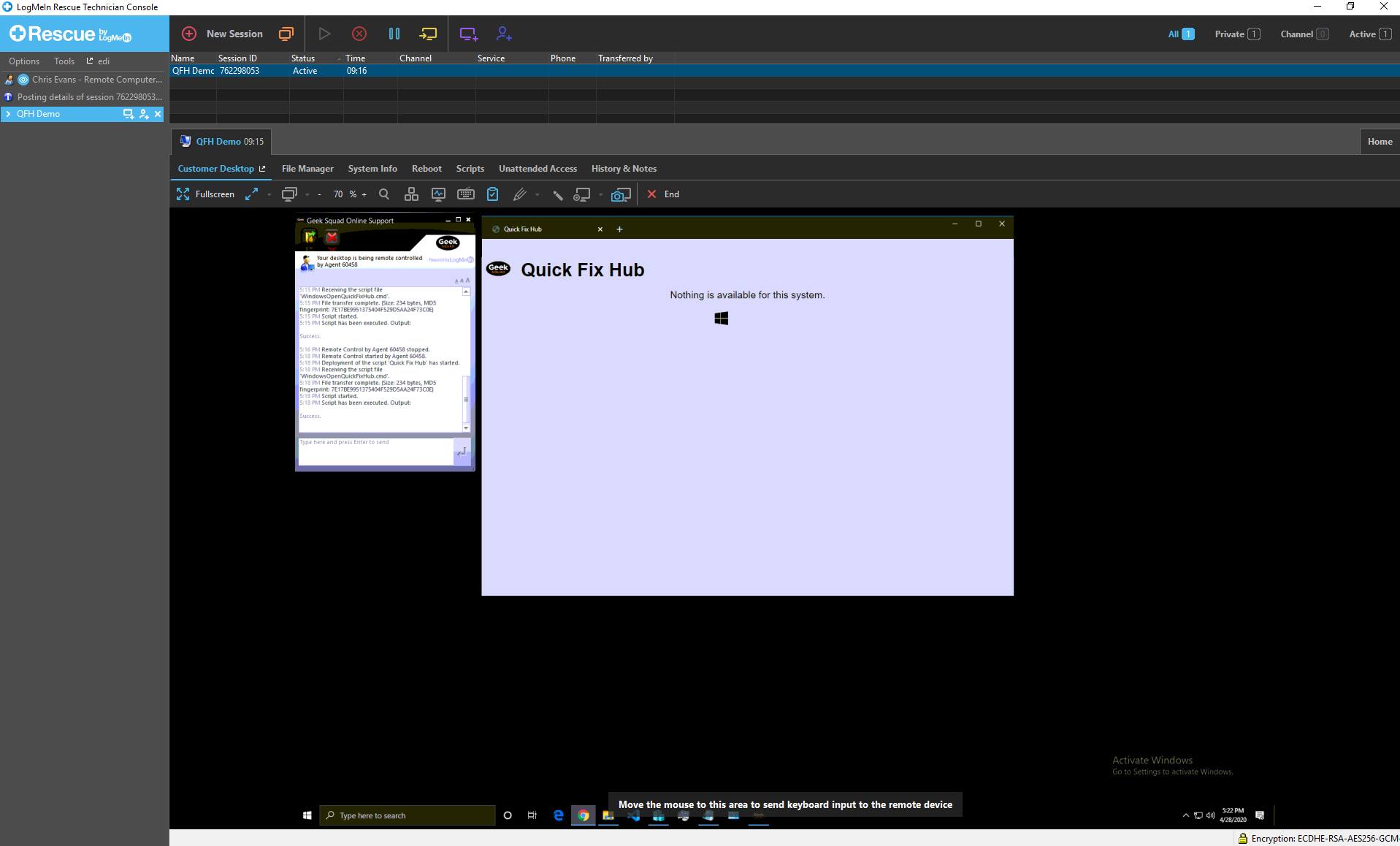Increase zoom with the plus stepper

364,194
